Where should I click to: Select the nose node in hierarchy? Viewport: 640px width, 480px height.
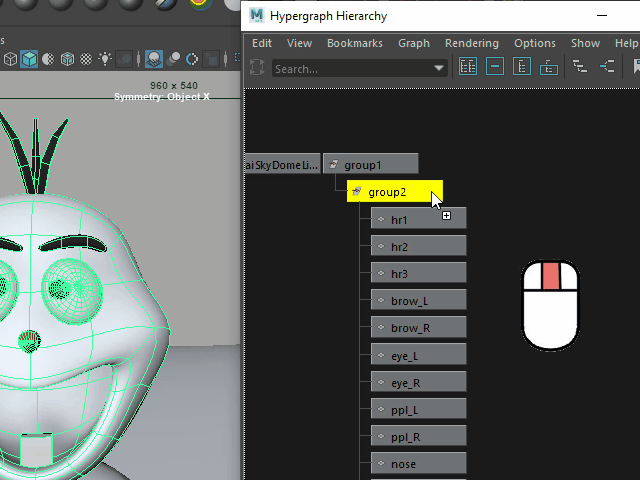(x=417, y=464)
